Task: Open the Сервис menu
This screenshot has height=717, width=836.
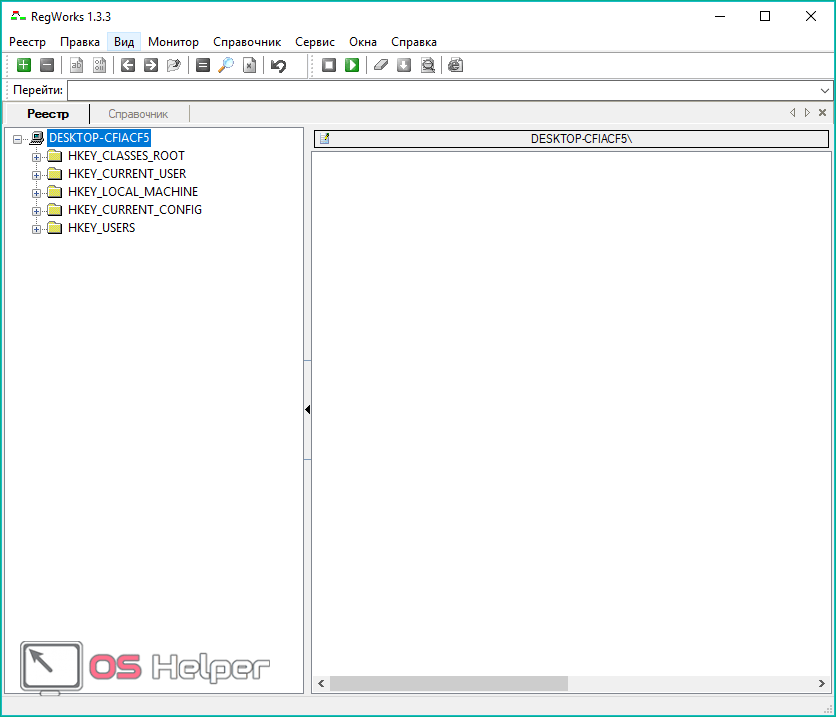Action: pos(314,42)
